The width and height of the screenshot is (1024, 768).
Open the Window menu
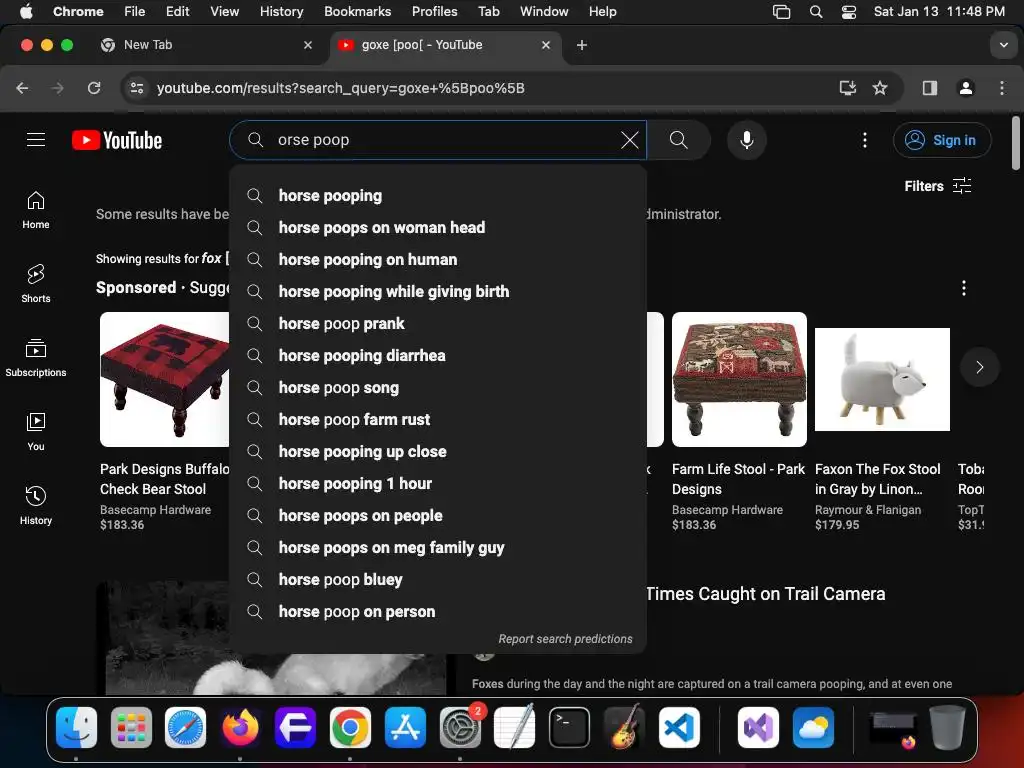point(544,11)
